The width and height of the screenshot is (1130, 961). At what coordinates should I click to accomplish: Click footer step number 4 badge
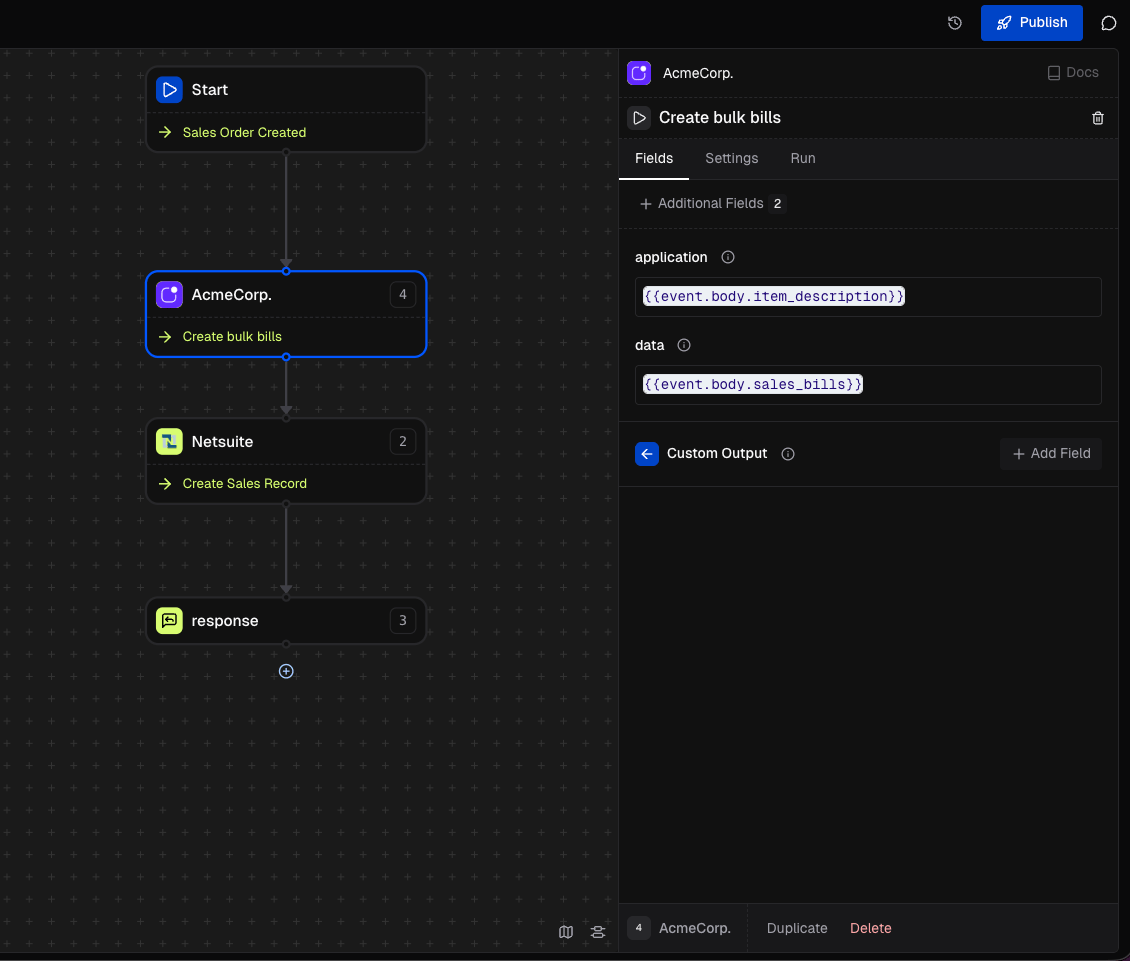(x=639, y=929)
